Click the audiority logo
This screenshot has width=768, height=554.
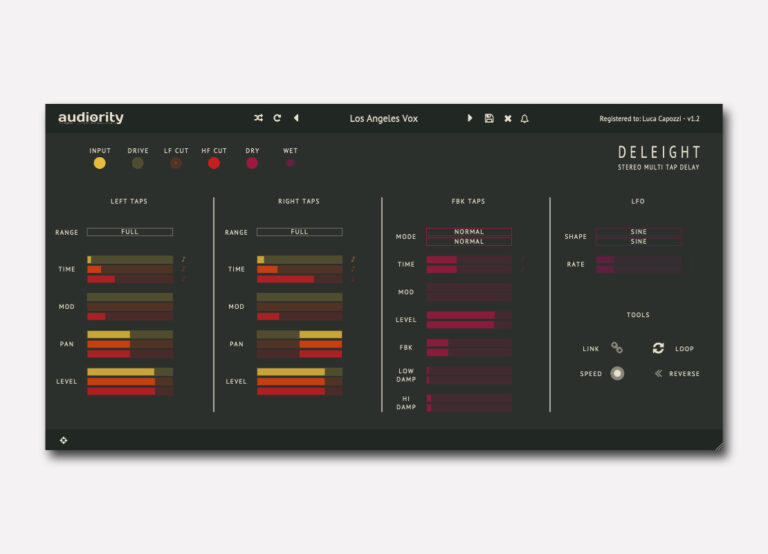tap(91, 118)
